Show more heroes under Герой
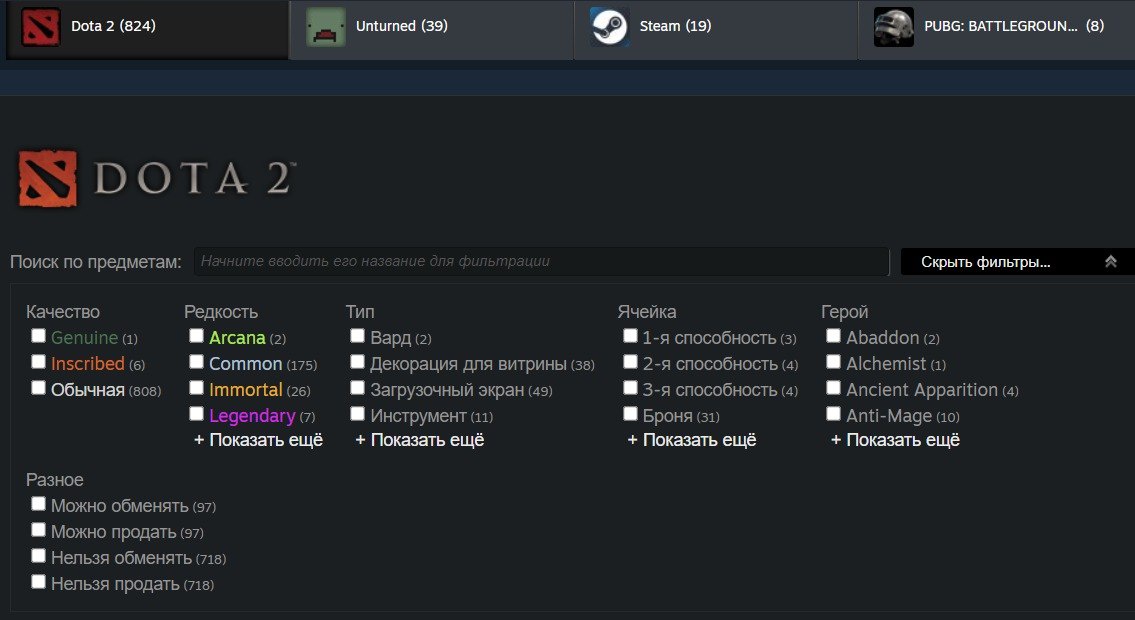This screenshot has height=620, width=1135. [895, 440]
